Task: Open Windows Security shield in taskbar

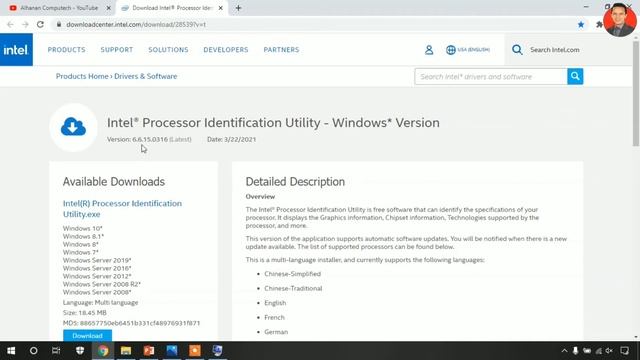Action: (x=80, y=351)
